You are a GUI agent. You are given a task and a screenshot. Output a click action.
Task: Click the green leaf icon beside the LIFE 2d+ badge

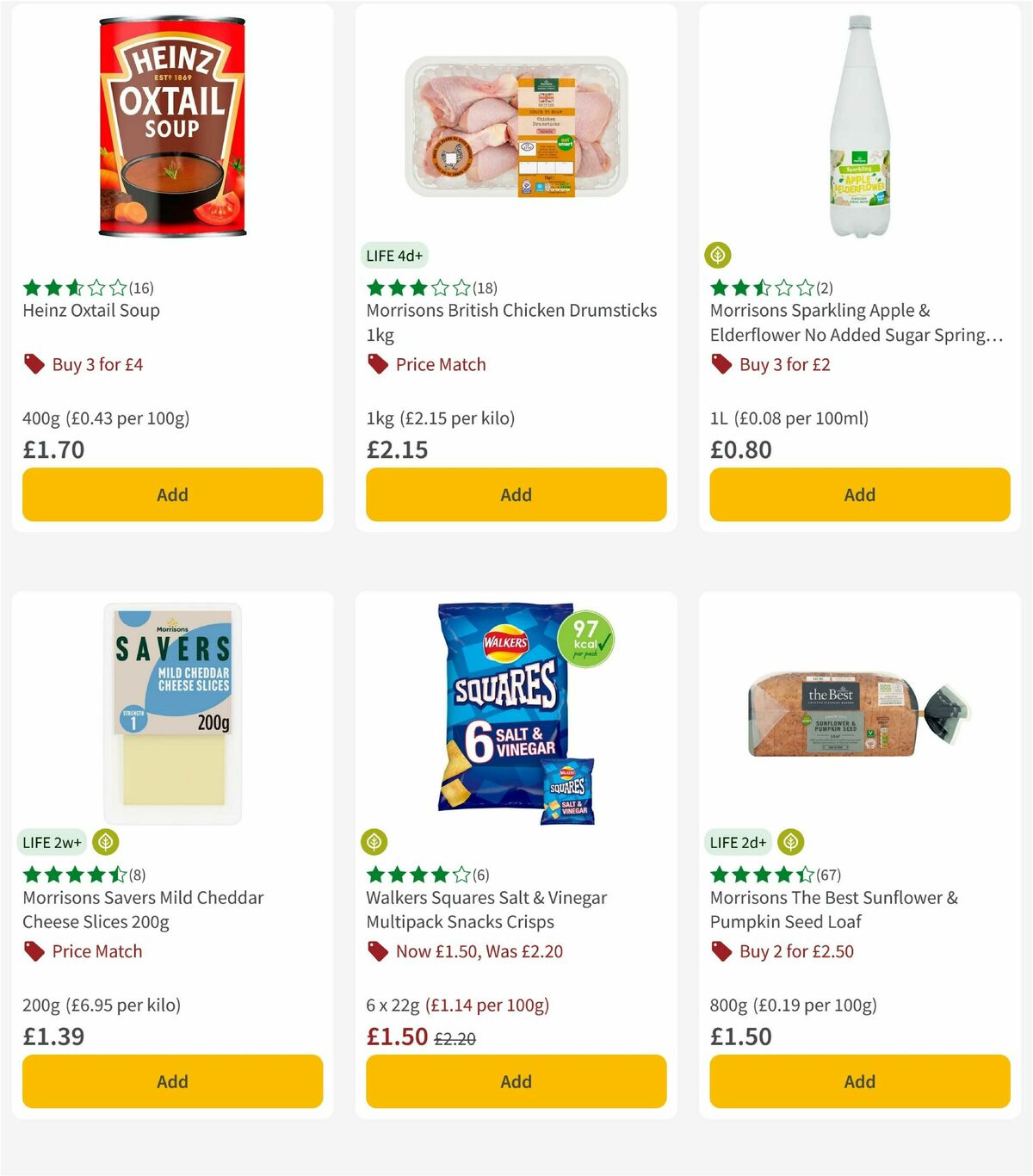point(789,842)
